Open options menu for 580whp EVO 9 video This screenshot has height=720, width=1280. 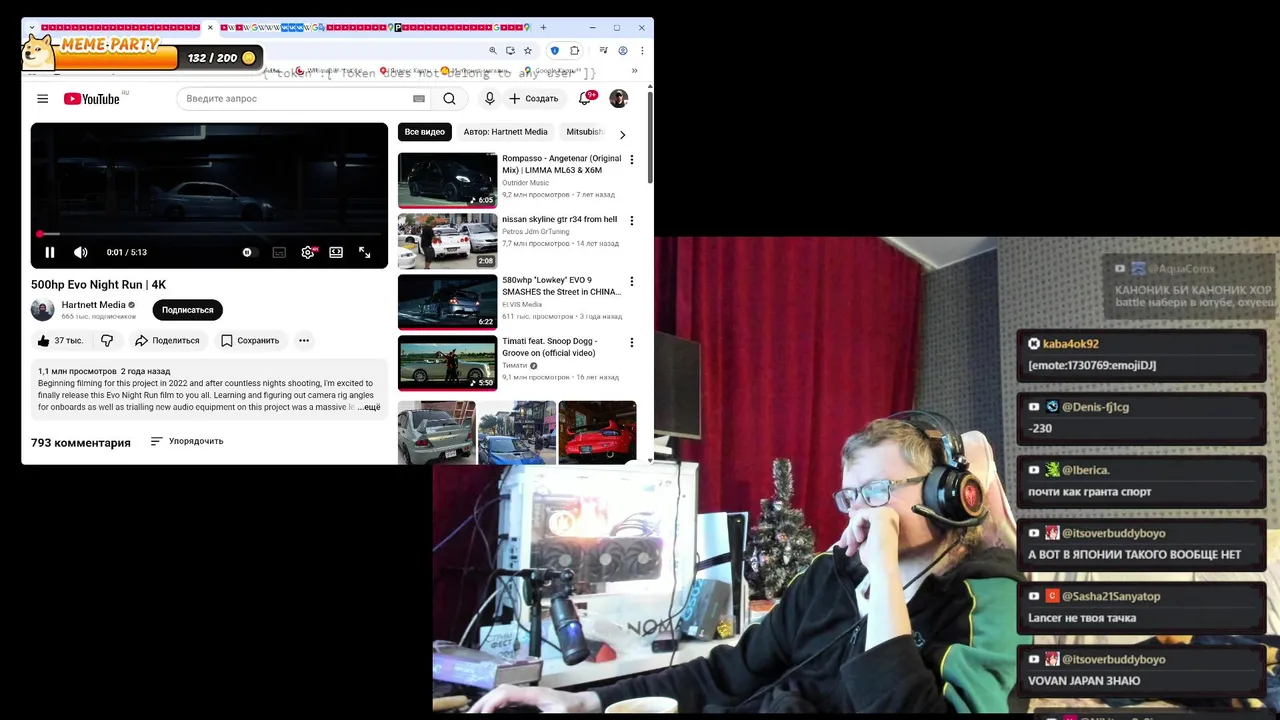[631, 282]
